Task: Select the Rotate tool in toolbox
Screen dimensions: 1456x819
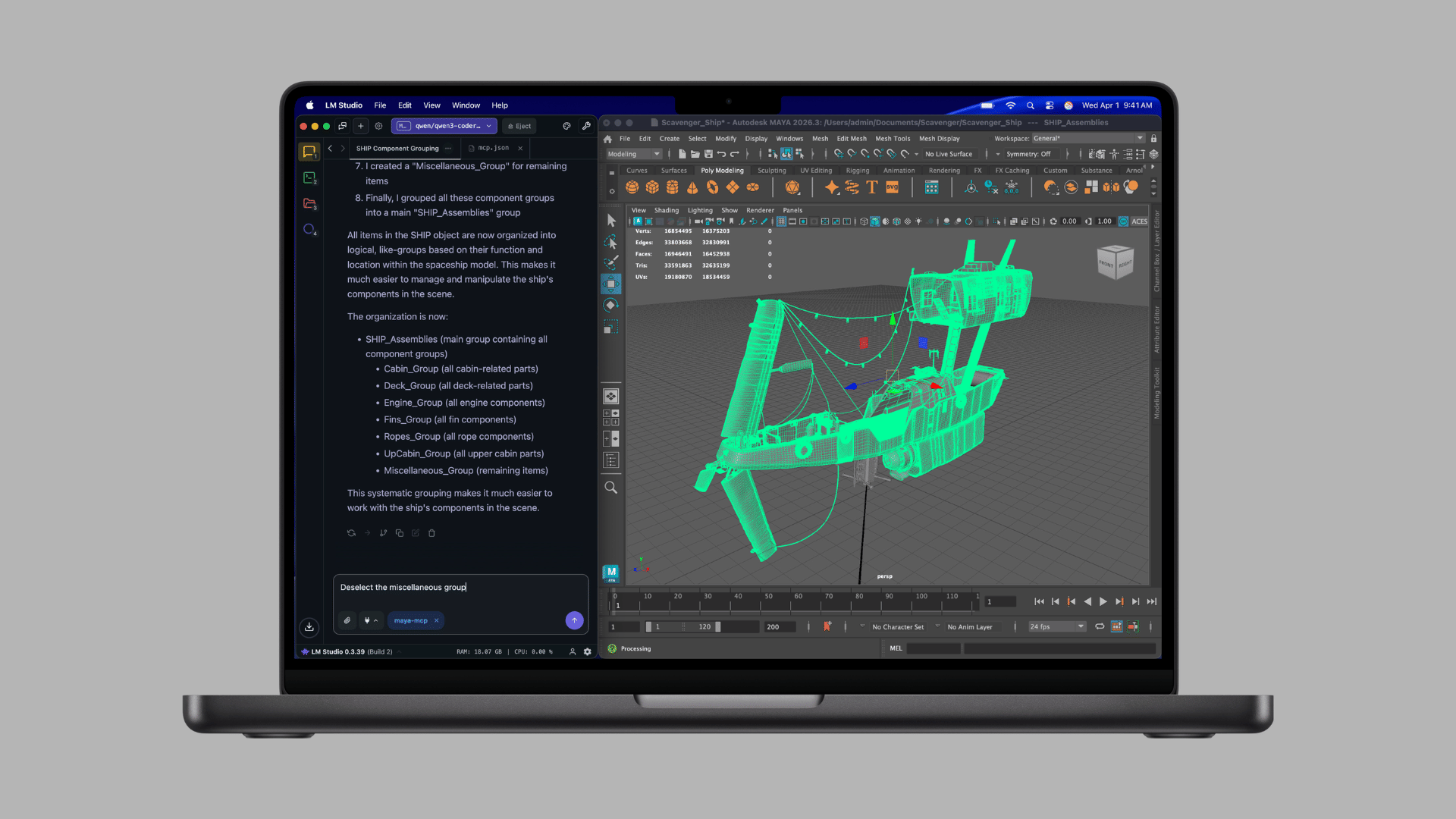Action: click(x=610, y=305)
